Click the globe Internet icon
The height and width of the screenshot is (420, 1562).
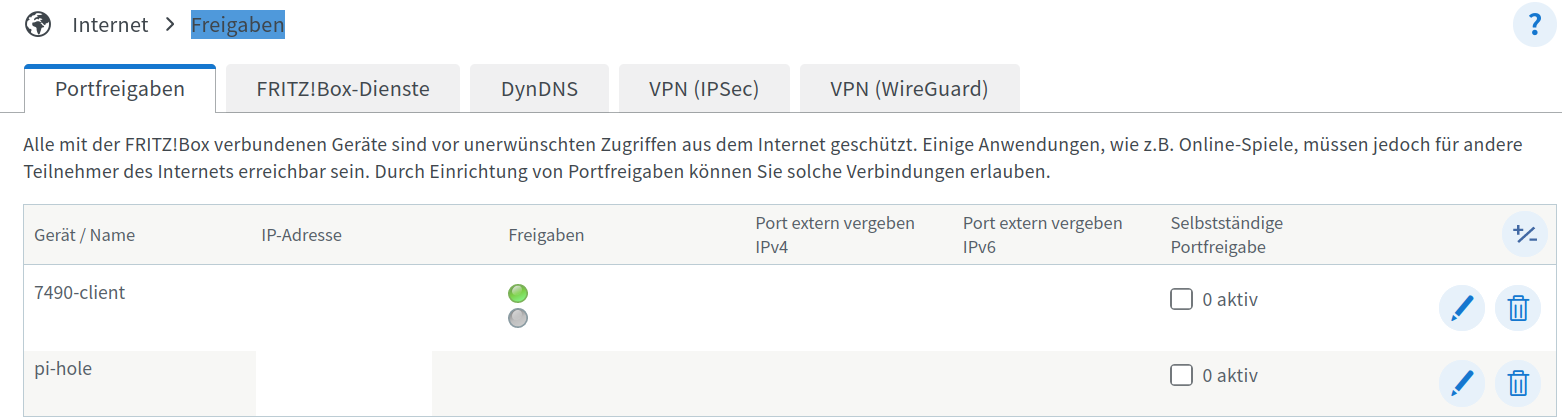point(38,24)
